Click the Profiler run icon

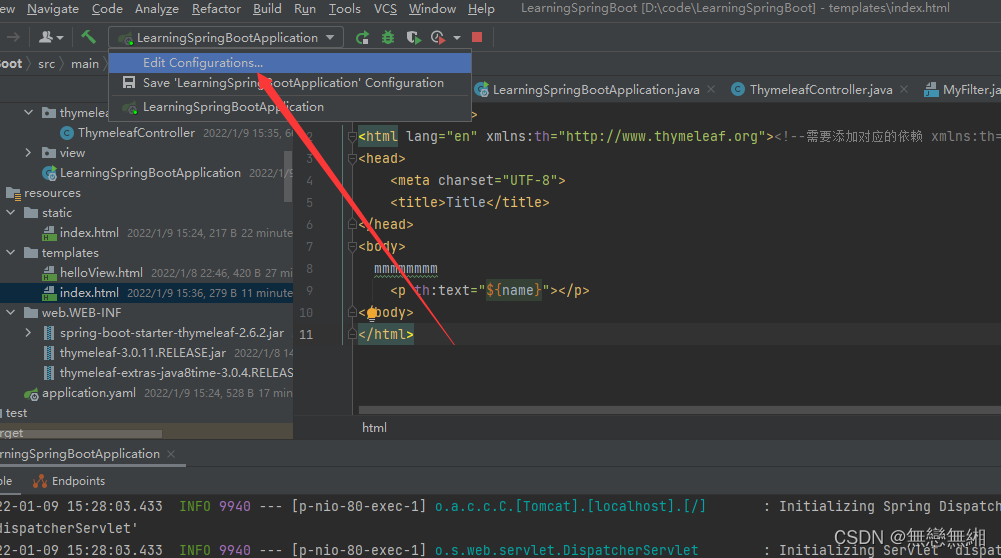coord(438,38)
